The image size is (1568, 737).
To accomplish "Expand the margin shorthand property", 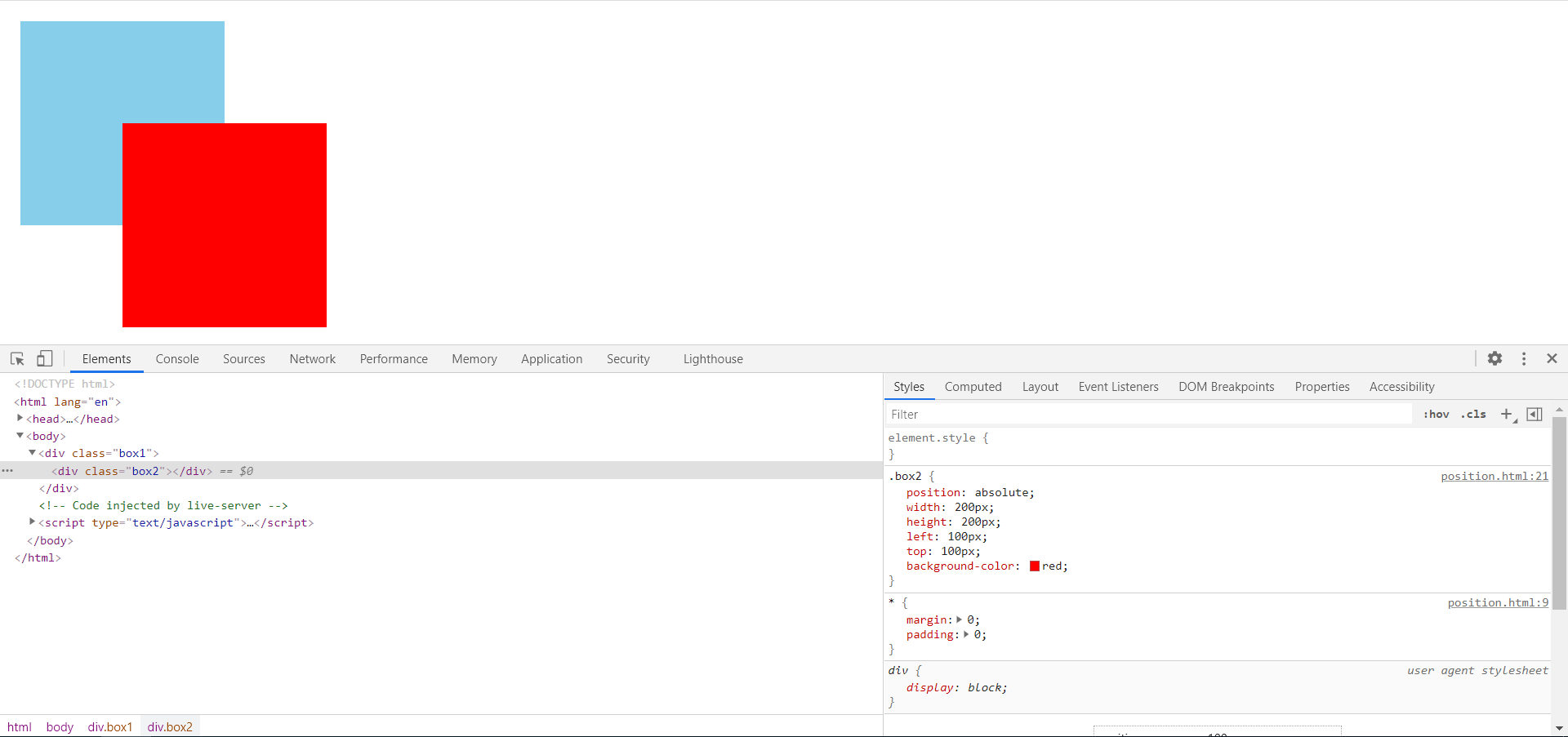I will (959, 620).
